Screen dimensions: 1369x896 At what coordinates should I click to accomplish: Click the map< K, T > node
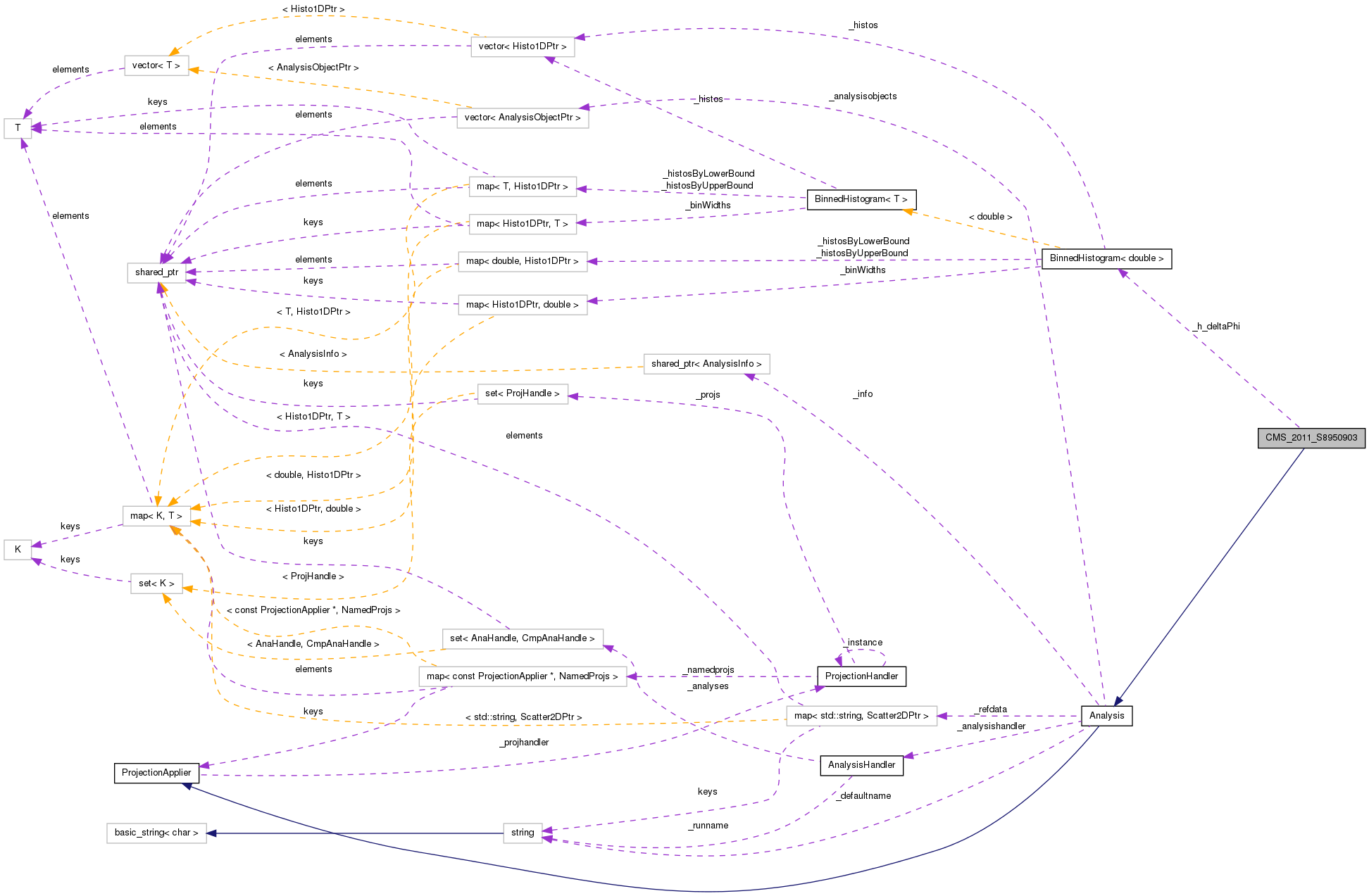tap(156, 516)
